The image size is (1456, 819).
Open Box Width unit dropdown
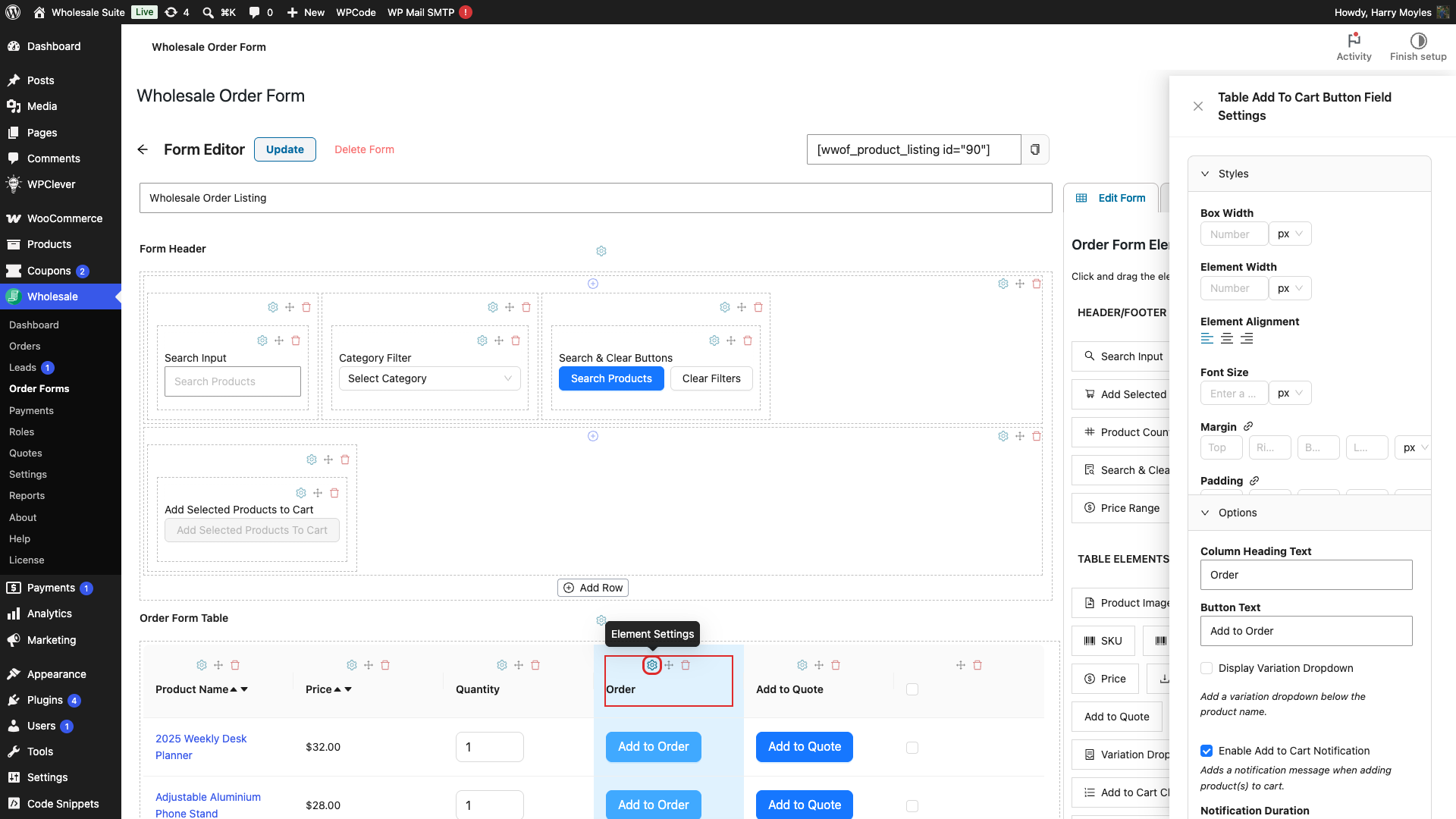point(1290,234)
